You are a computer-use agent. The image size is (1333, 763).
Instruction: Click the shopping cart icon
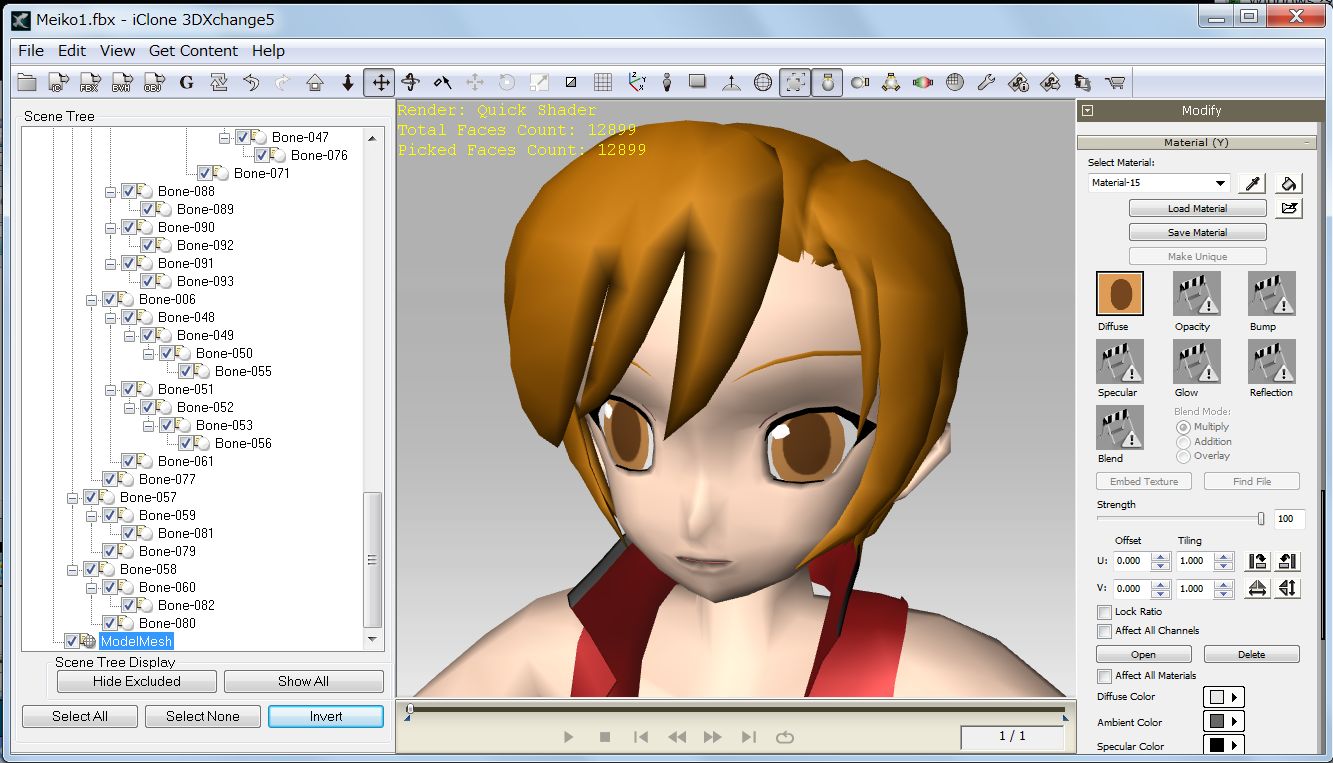[1114, 82]
